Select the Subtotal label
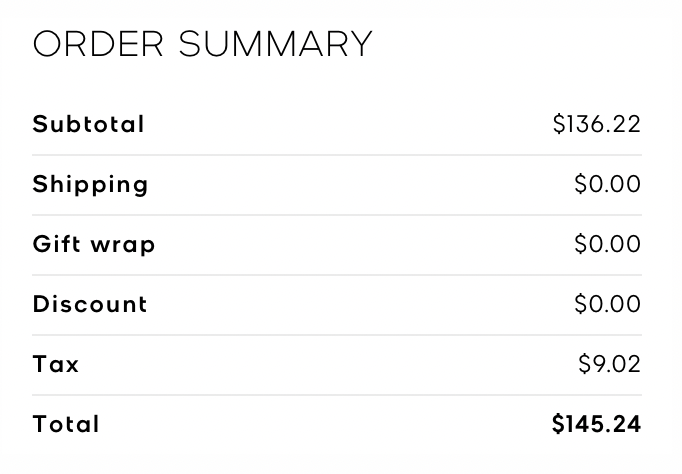This screenshot has height=474, width=682. pos(89,124)
